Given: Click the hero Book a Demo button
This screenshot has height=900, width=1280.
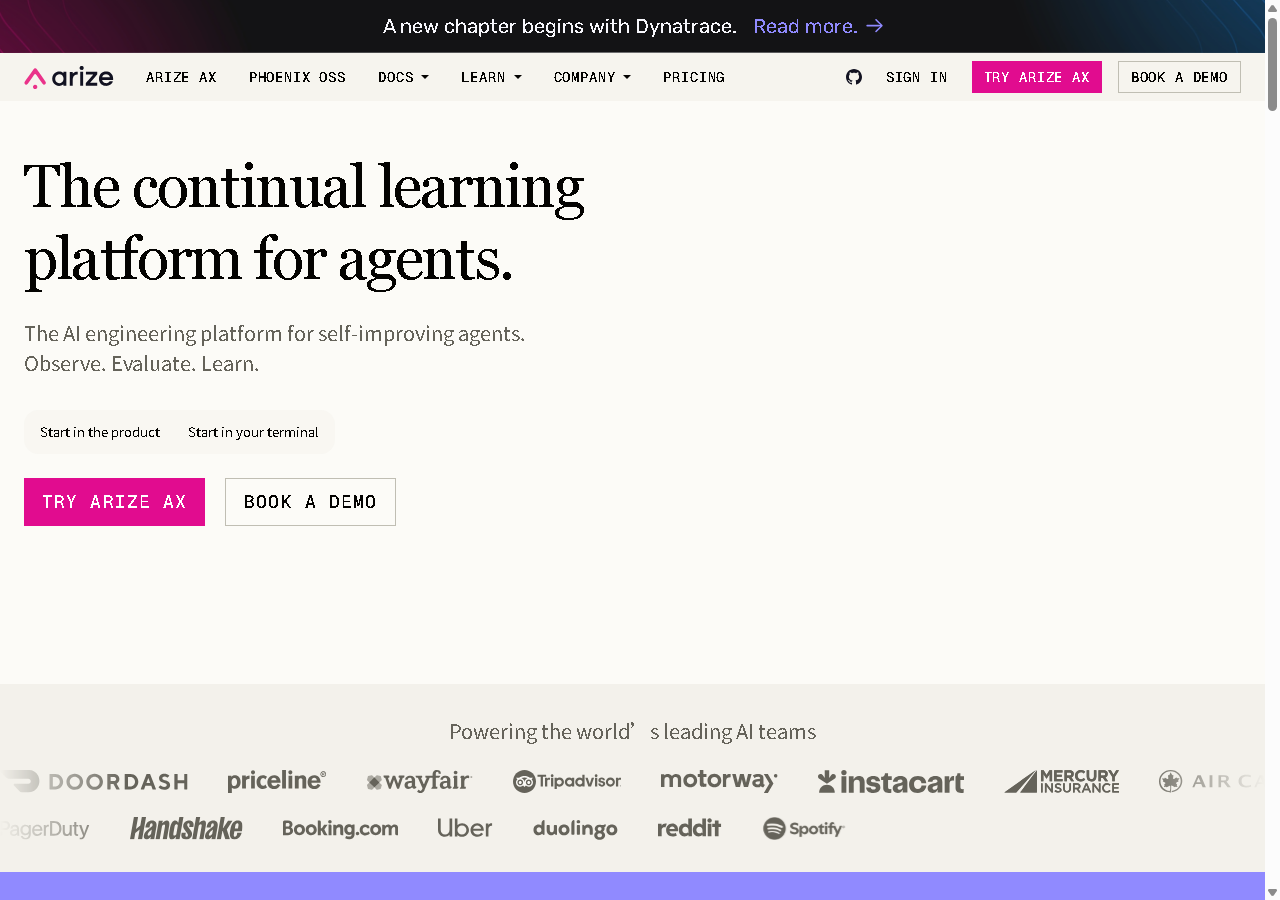Looking at the screenshot, I should coord(310,502).
